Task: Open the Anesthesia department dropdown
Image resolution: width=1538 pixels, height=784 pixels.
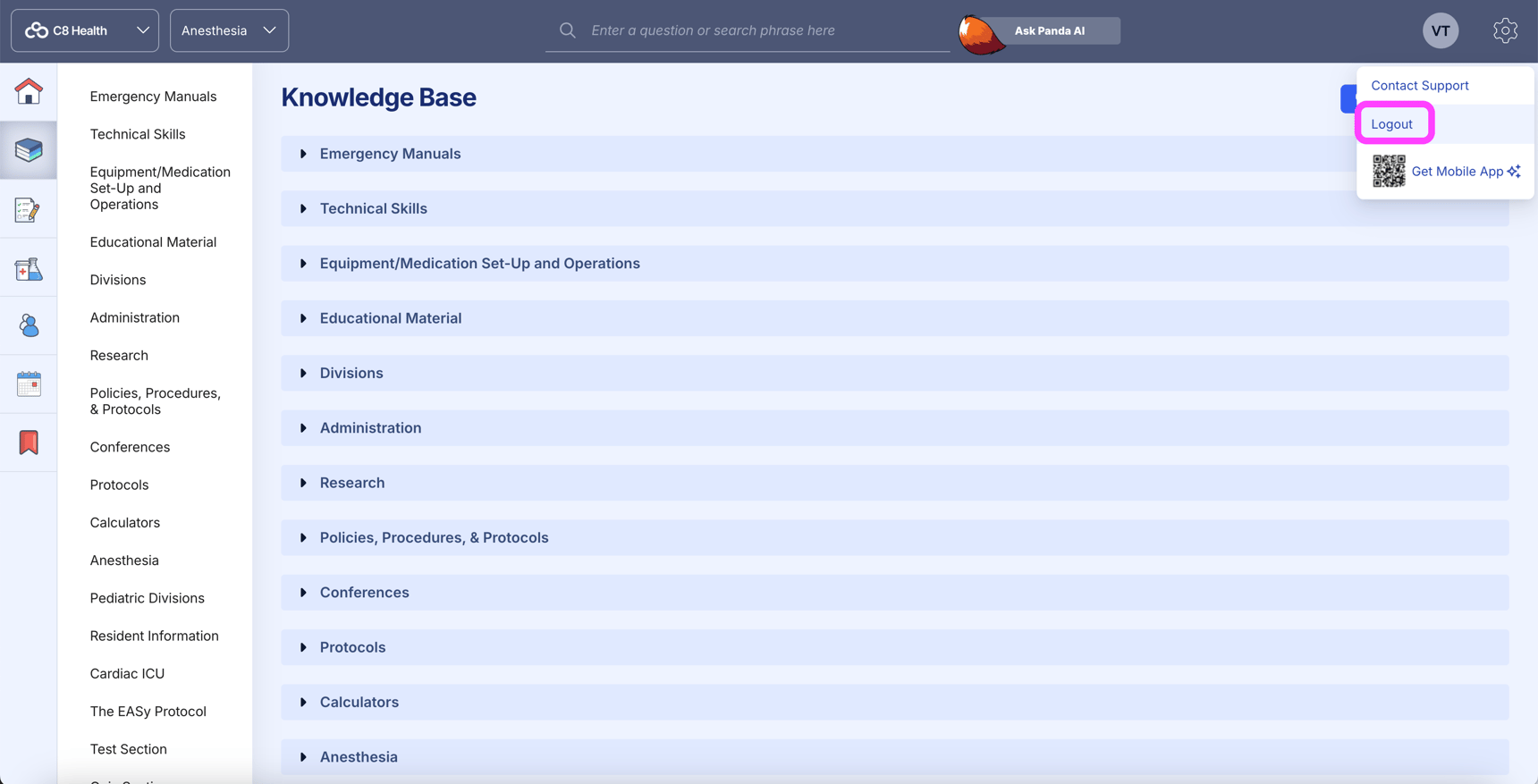Action: pyautogui.click(x=229, y=30)
